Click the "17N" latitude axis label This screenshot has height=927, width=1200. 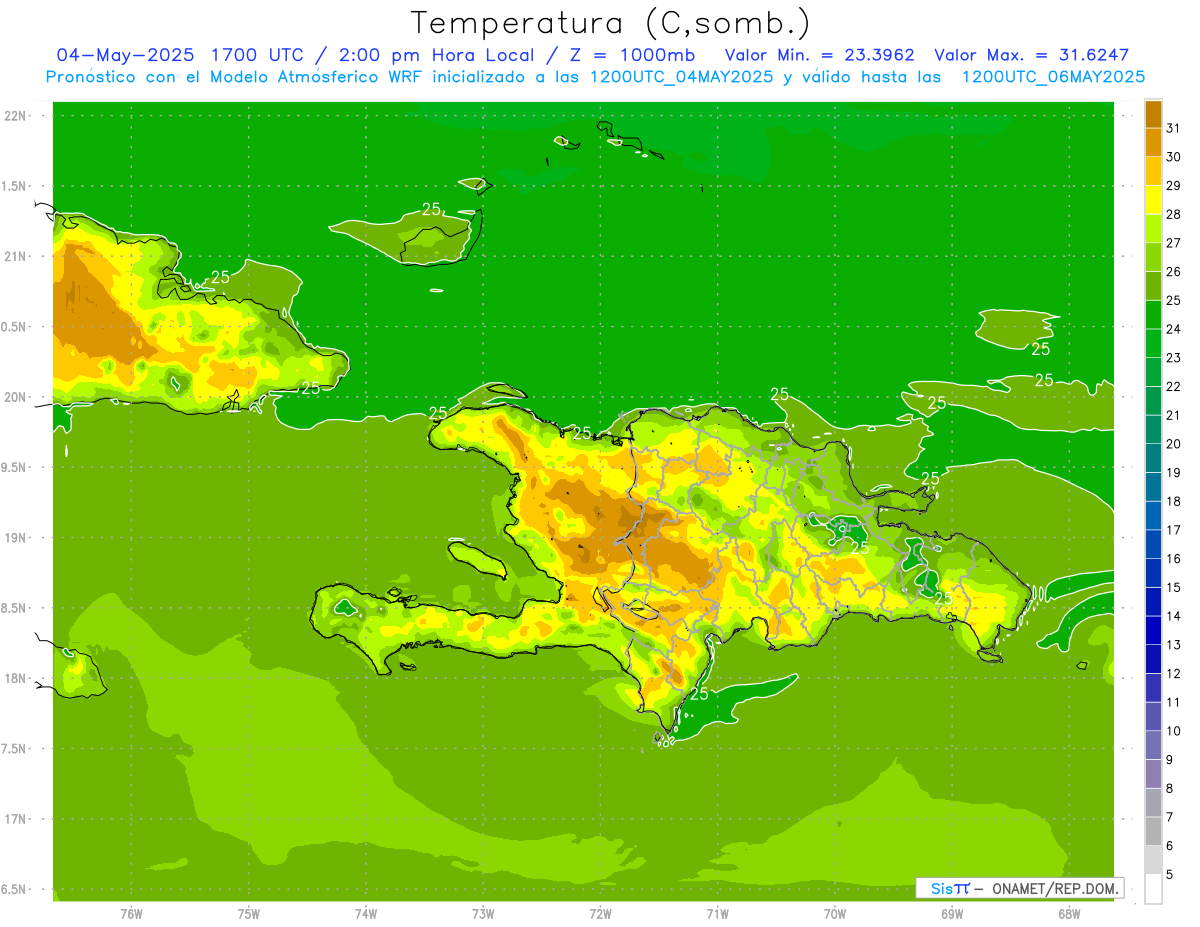[x=15, y=820]
